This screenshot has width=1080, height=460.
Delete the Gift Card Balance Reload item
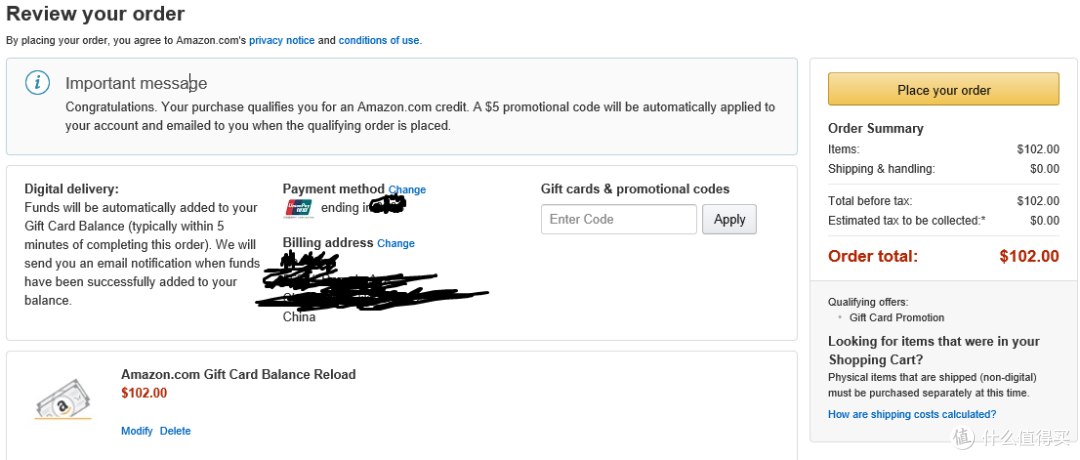[x=176, y=431]
